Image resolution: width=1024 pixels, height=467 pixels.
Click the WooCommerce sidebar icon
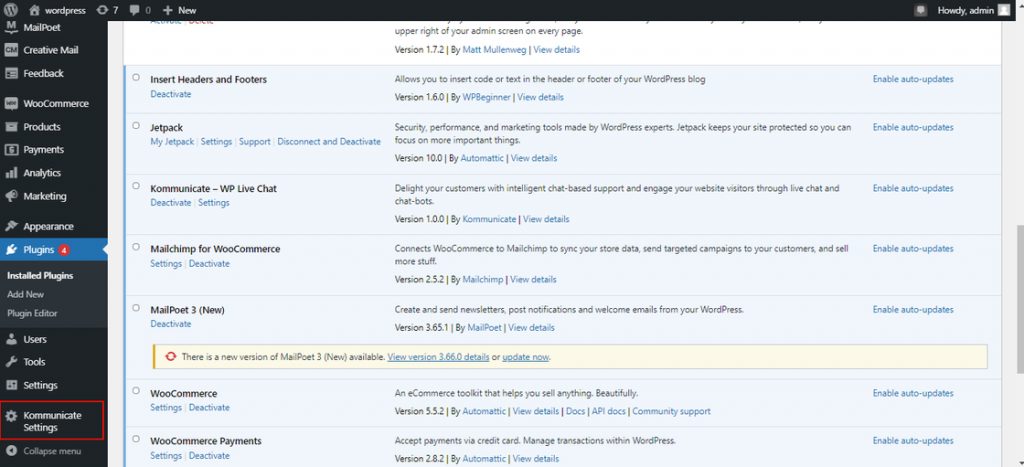11,104
